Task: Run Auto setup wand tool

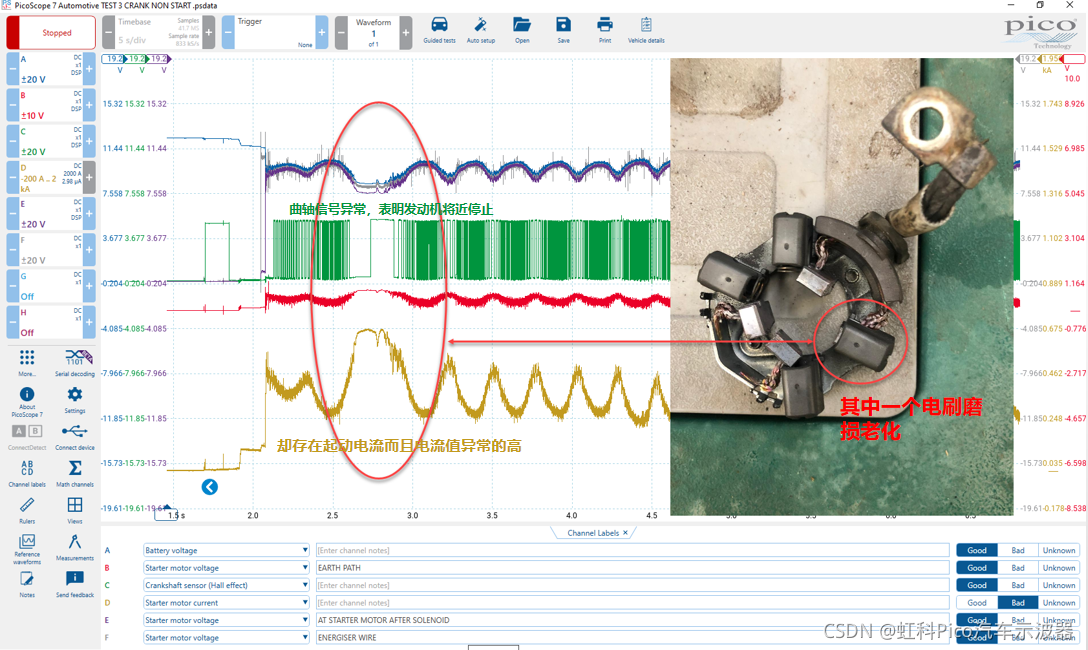Action: [480, 30]
